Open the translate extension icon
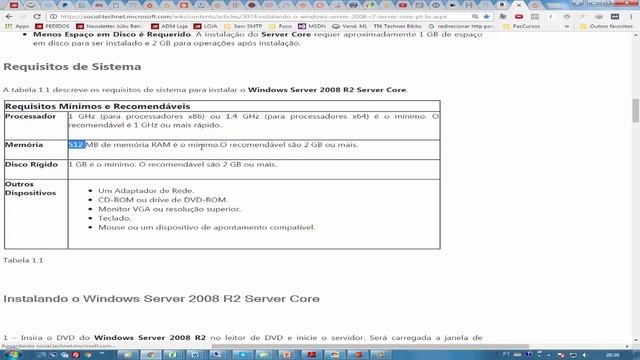The height and width of the screenshot is (360, 640). pyautogui.click(x=503, y=17)
